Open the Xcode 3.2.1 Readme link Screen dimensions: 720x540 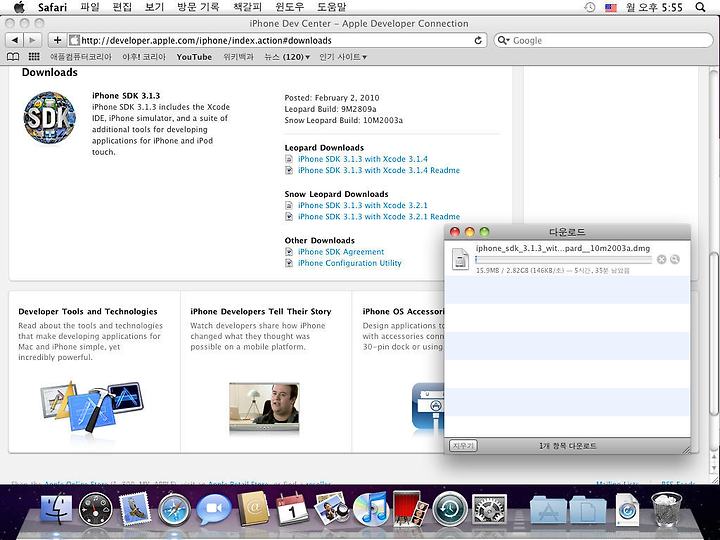pos(379,217)
